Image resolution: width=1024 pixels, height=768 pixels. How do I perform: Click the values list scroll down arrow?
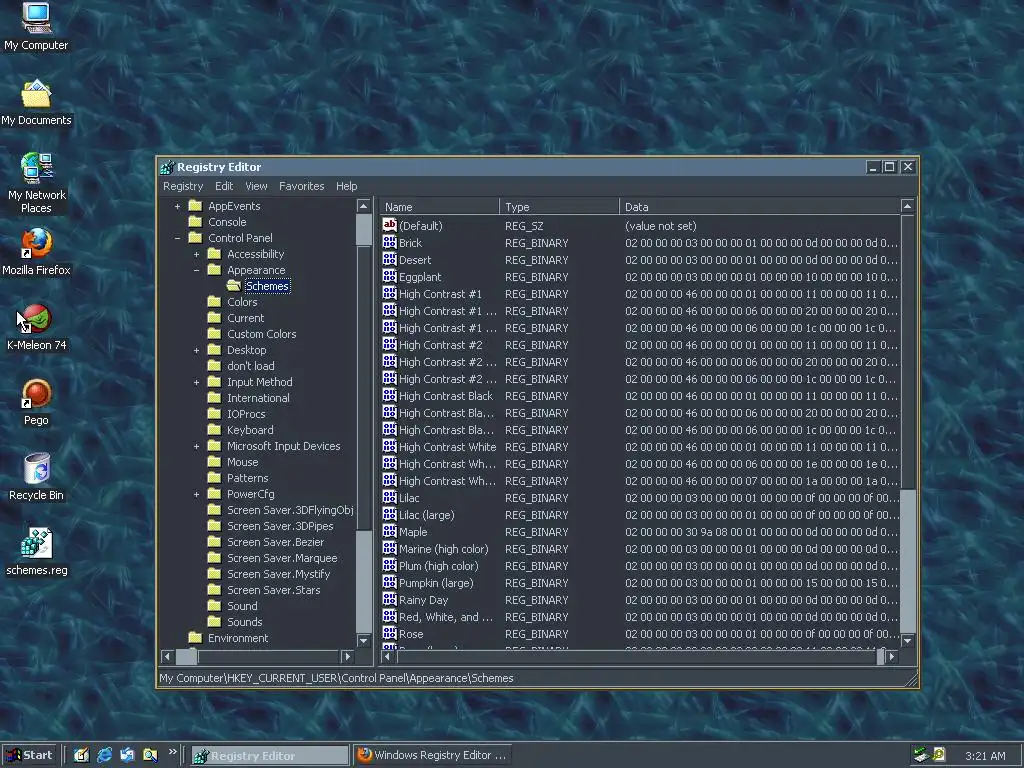coord(907,641)
